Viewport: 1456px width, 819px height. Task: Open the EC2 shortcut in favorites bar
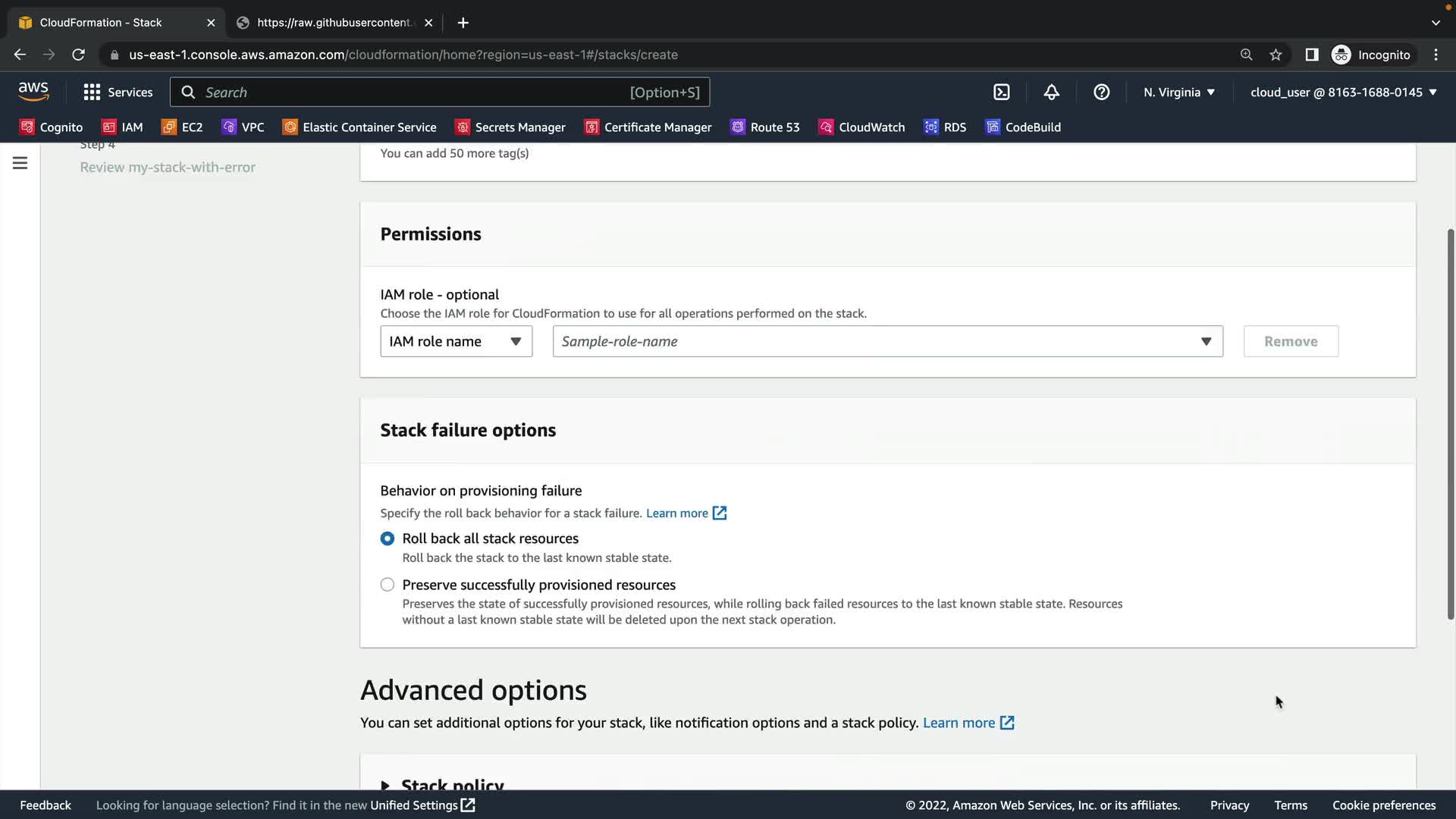(182, 127)
